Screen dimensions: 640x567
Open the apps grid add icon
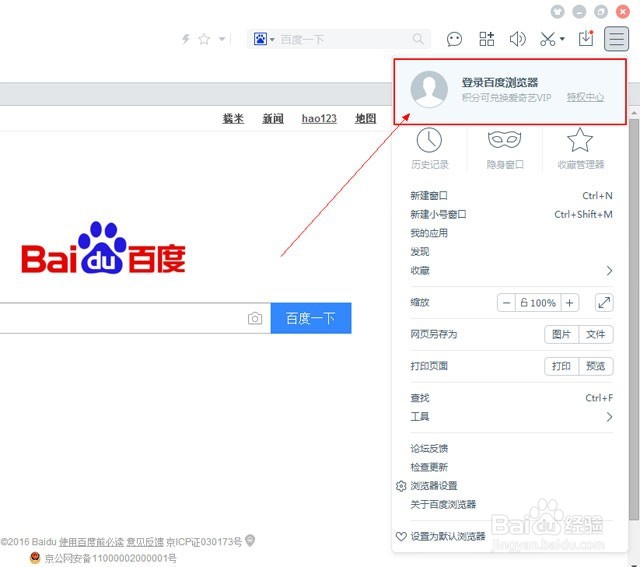[487, 39]
